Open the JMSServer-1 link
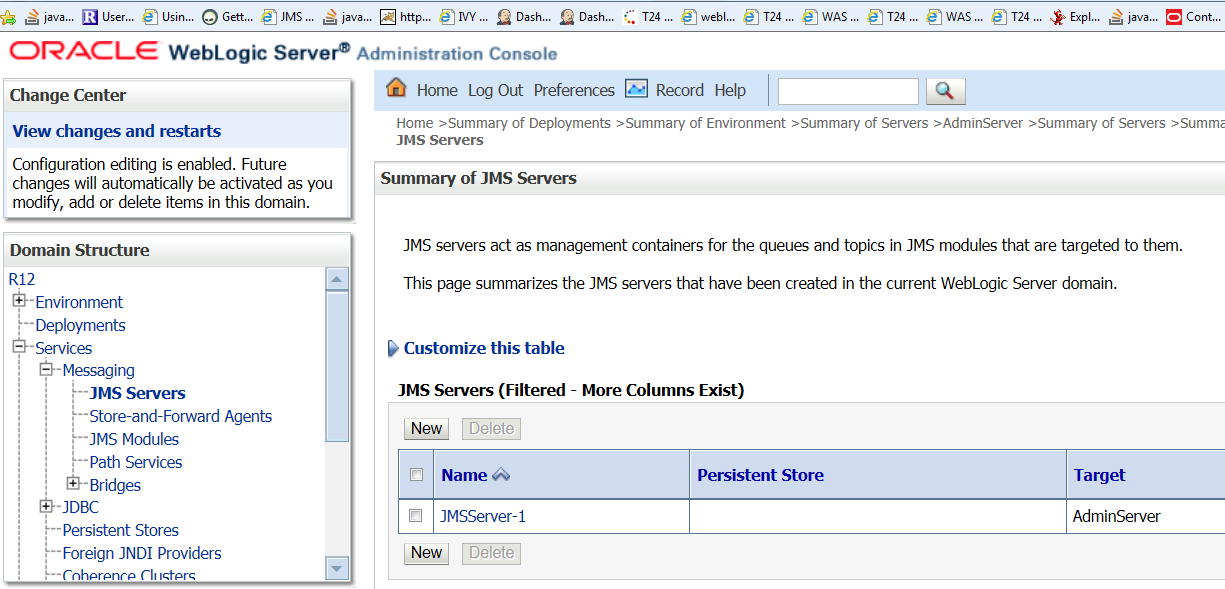 click(x=482, y=516)
